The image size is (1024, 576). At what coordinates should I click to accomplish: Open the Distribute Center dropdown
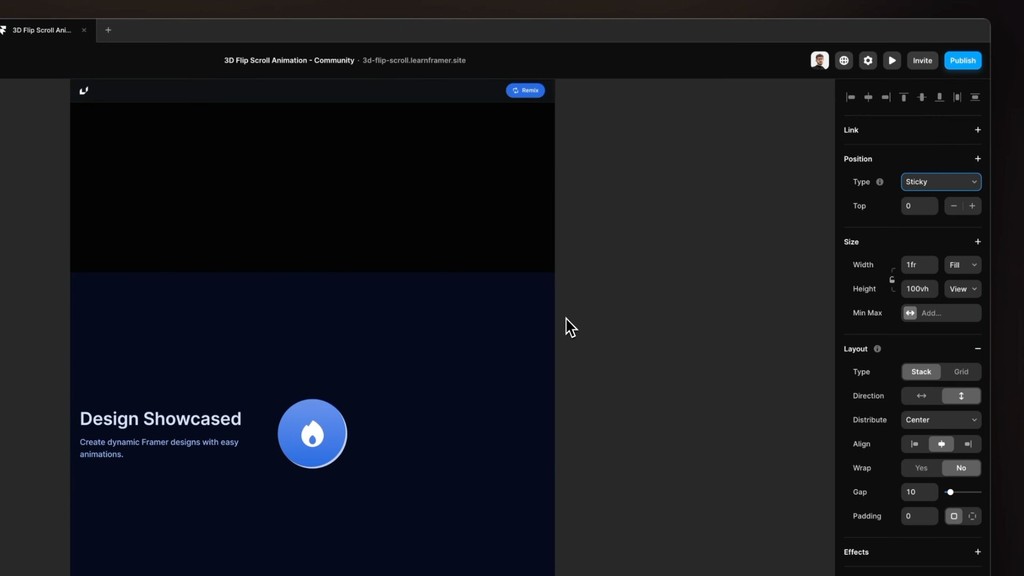click(940, 419)
